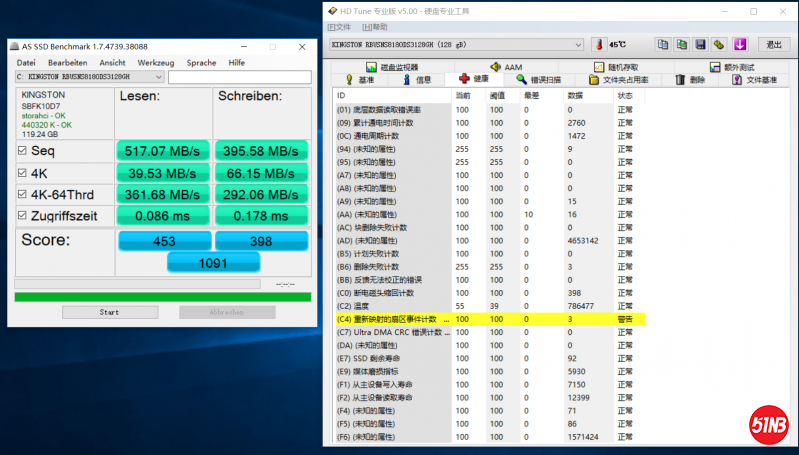The width and height of the screenshot is (799, 455).
Task: Open HD Tune options via the tools icon
Action: (719, 45)
